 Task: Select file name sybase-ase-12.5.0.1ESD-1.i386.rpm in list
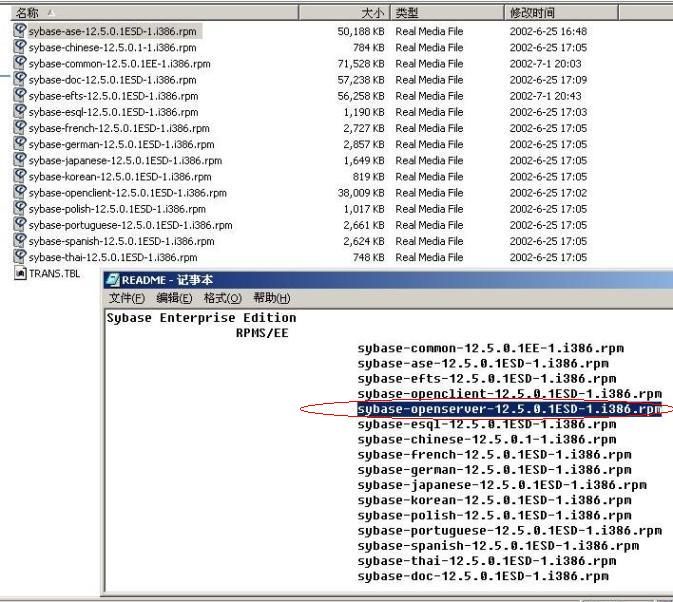pyautogui.click(x=112, y=31)
